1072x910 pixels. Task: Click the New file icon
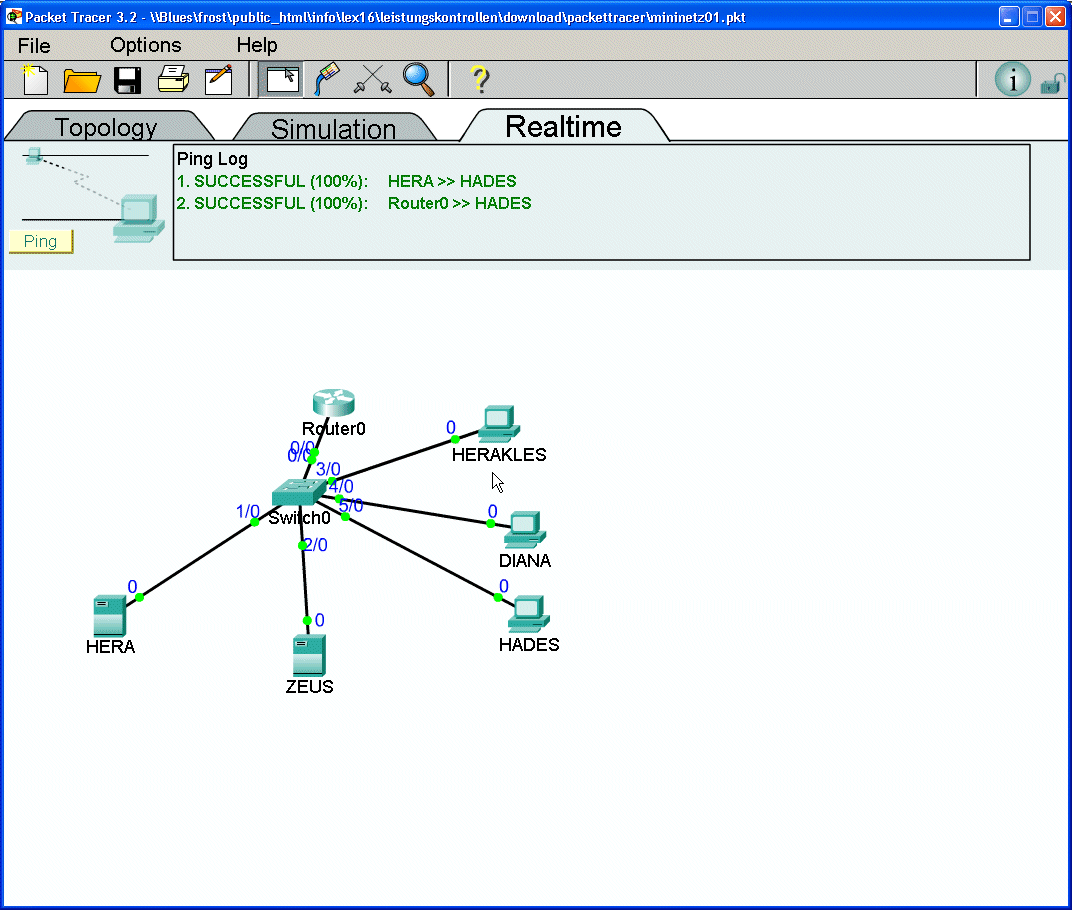click(35, 79)
